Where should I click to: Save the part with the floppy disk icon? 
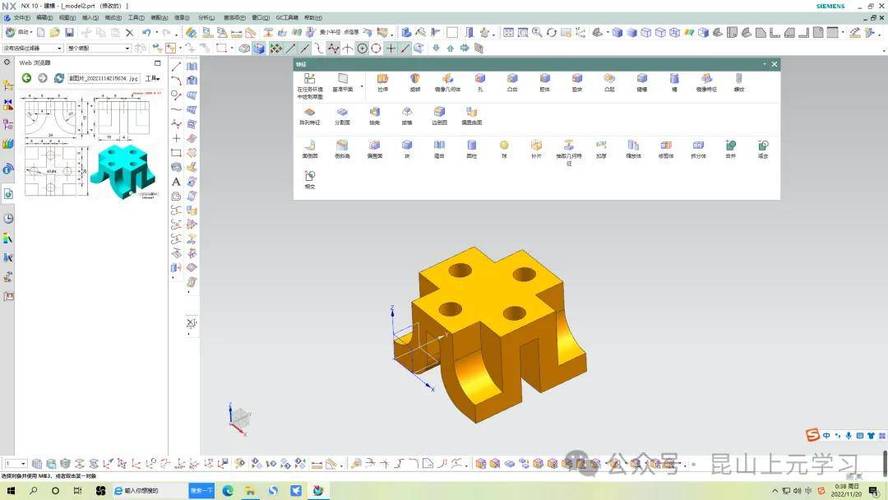tap(69, 32)
